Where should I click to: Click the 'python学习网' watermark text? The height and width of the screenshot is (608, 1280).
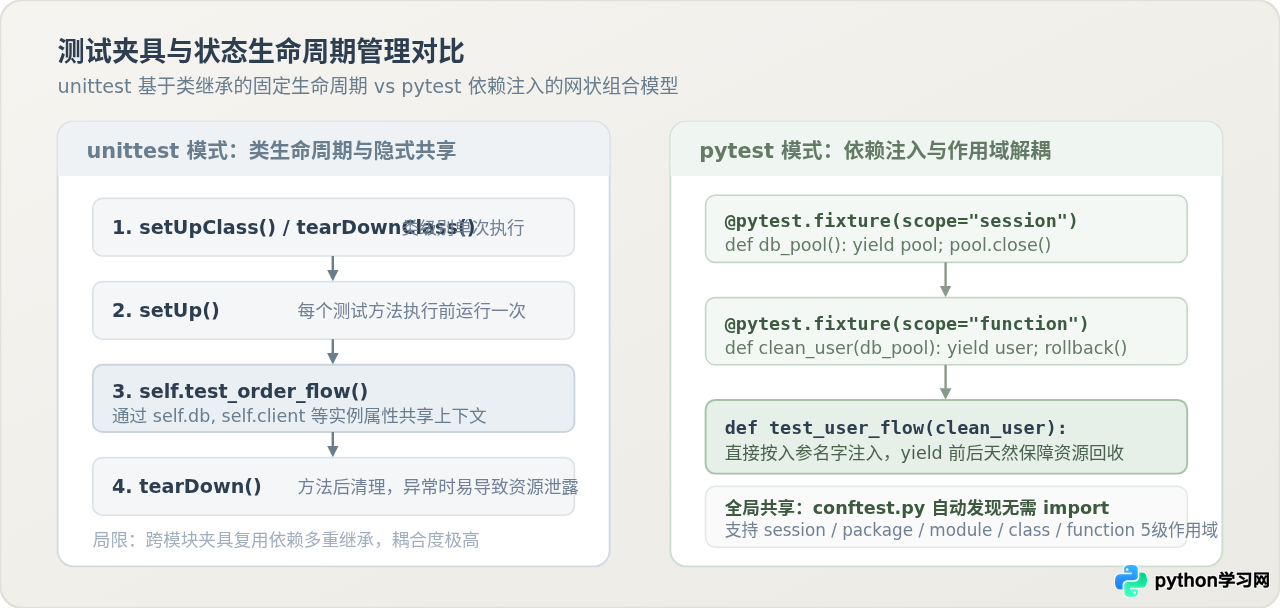tap(1212, 581)
